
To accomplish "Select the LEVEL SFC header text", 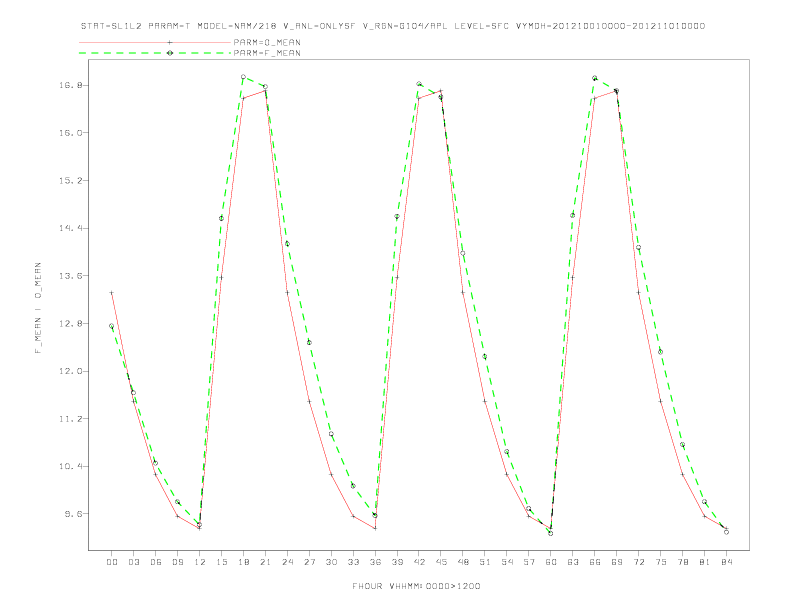I will click(x=481, y=26).
